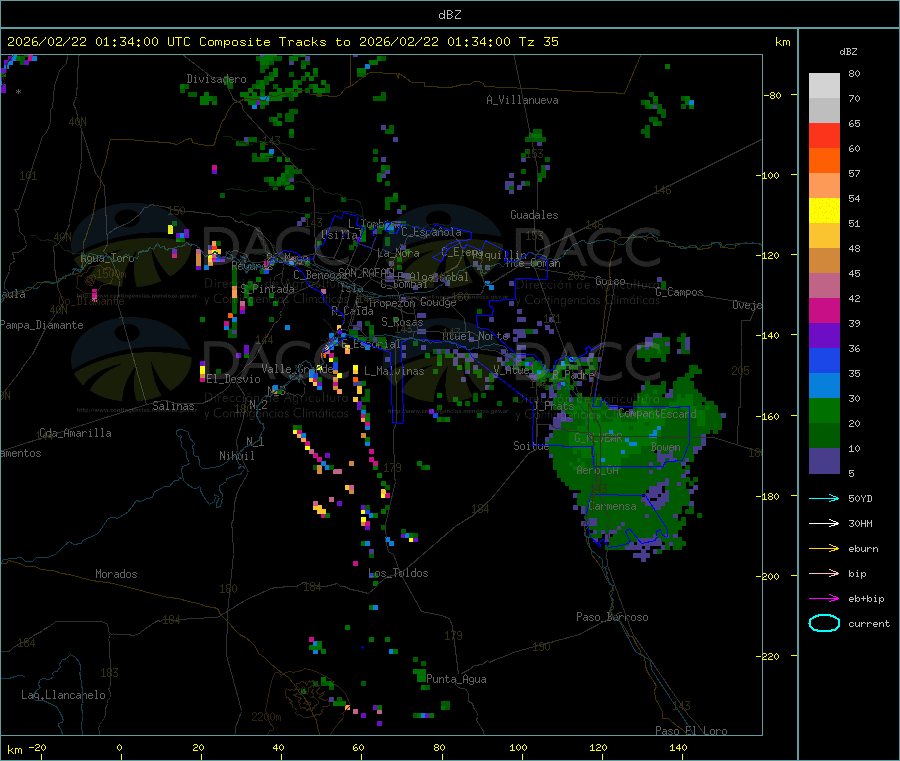
Task: Select the violet purple swatch in the dBZ scale
Action: coord(824,336)
